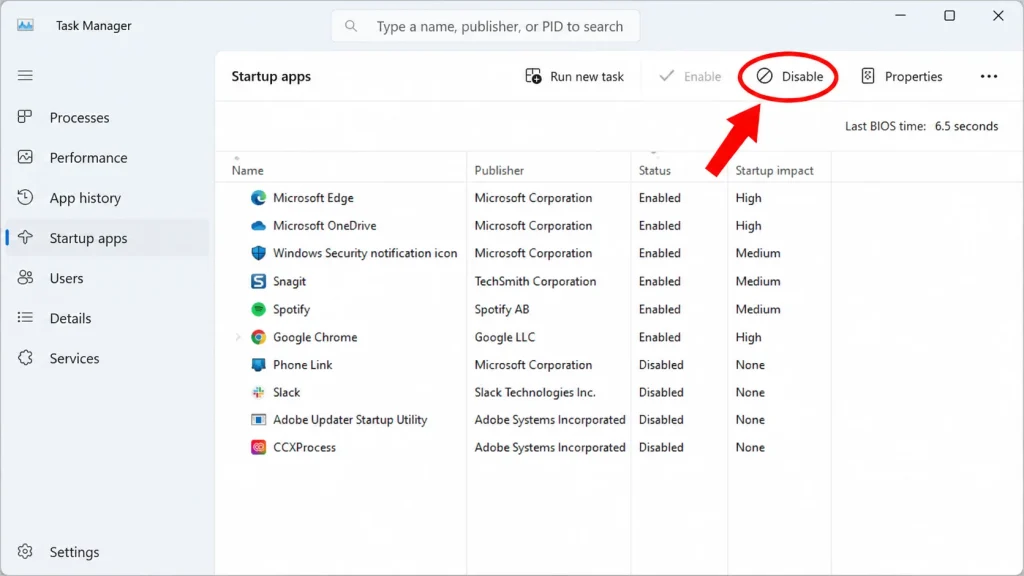Click the Properties toolbar icon
The height and width of the screenshot is (576, 1024).
(x=867, y=76)
